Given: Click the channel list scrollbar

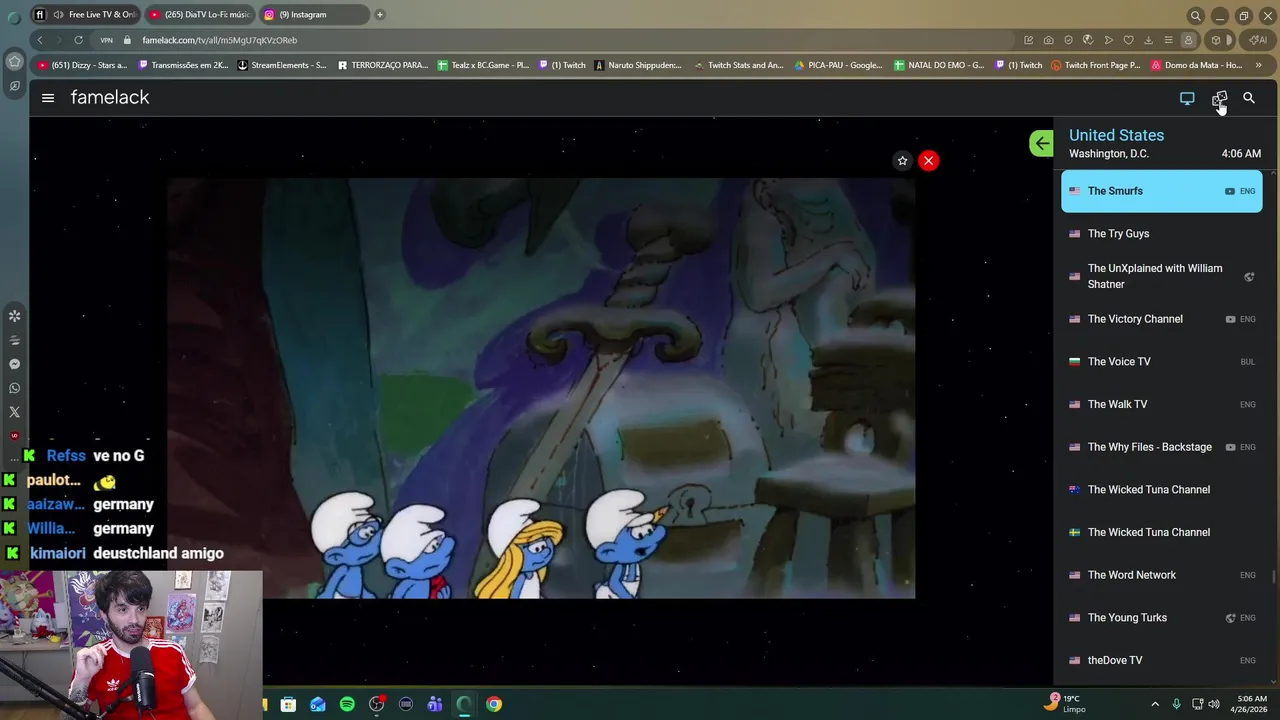Looking at the screenshot, I should pyautogui.click(x=1274, y=577).
